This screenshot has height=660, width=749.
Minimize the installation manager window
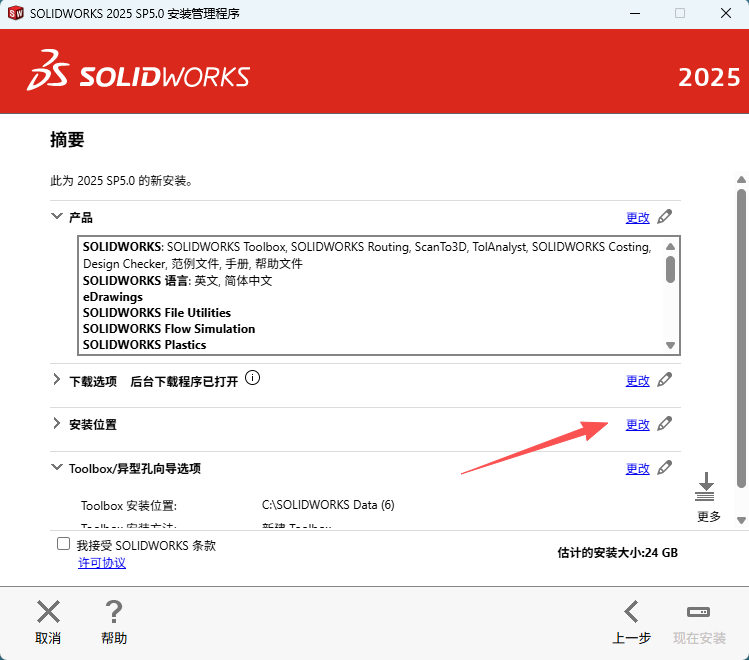coord(635,13)
